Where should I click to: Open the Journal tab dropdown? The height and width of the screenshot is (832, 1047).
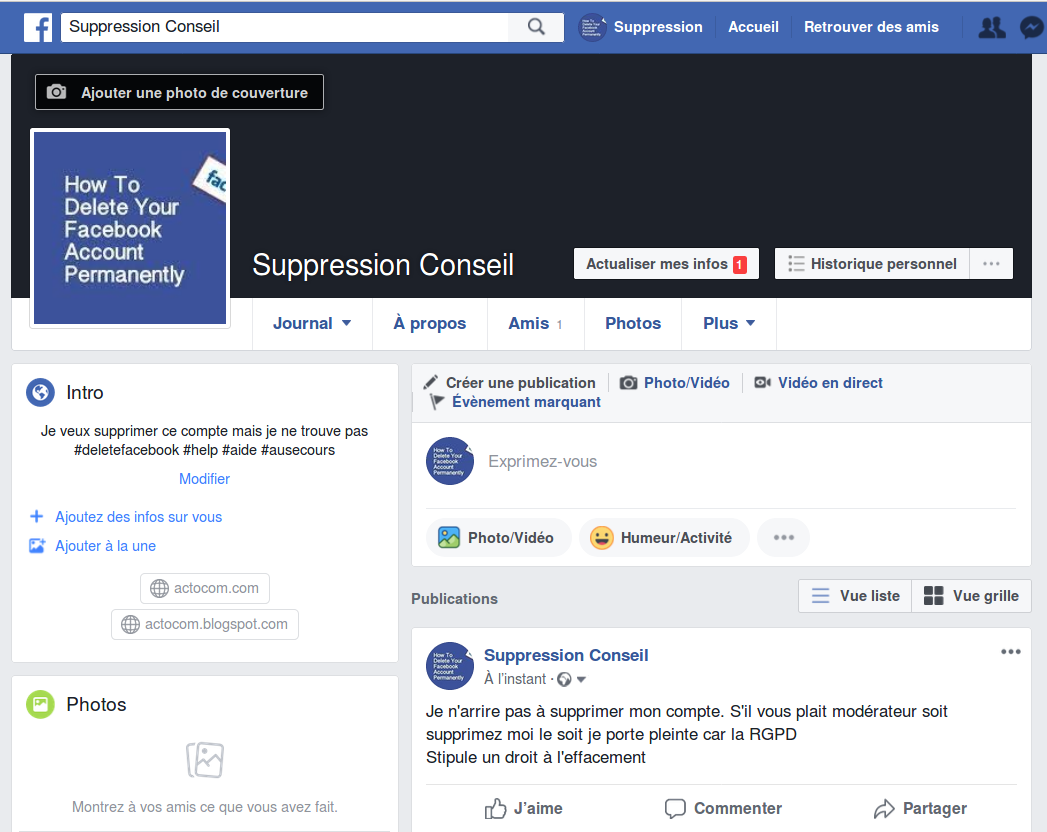click(x=312, y=324)
